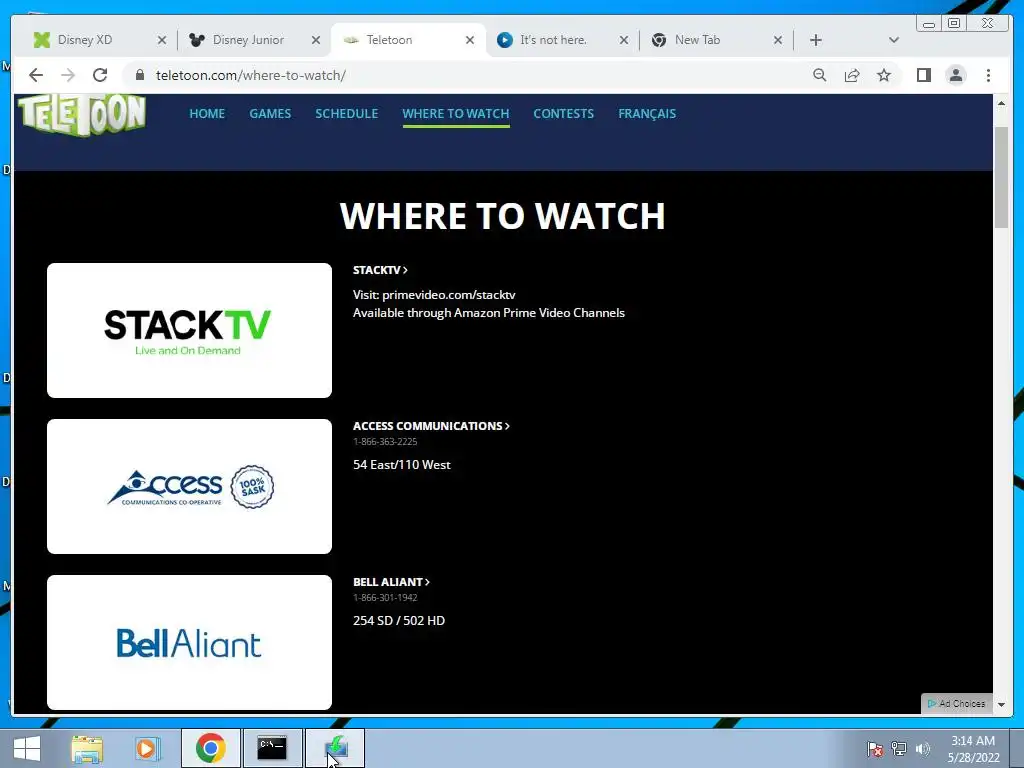Select the WHERE TO WATCH nav item

click(x=456, y=114)
